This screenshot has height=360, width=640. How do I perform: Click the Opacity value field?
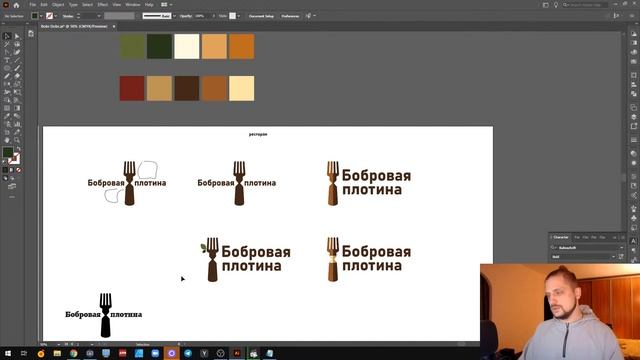[x=201, y=16]
